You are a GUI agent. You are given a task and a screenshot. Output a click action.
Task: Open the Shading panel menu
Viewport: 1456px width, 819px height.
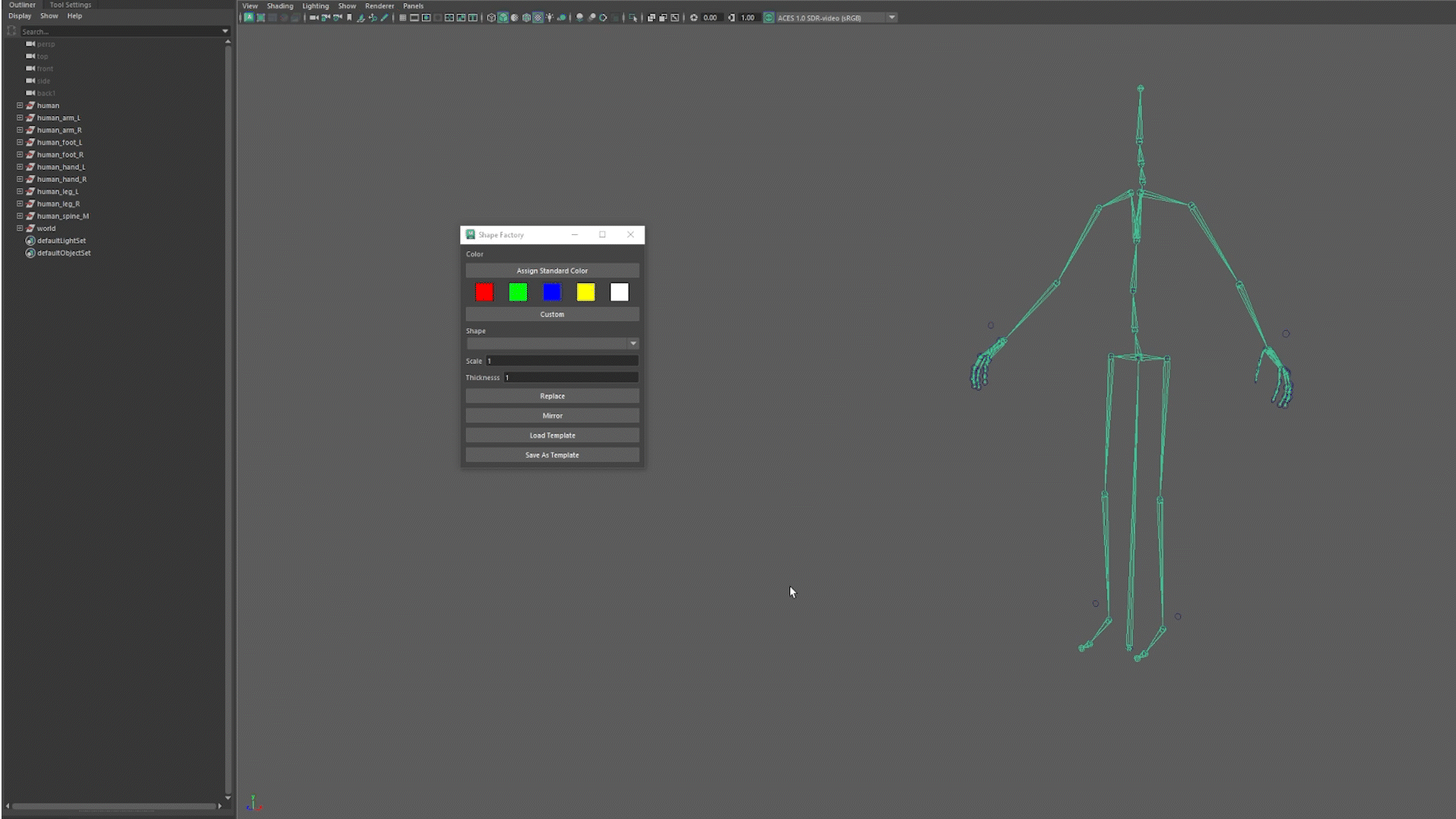[x=280, y=5]
